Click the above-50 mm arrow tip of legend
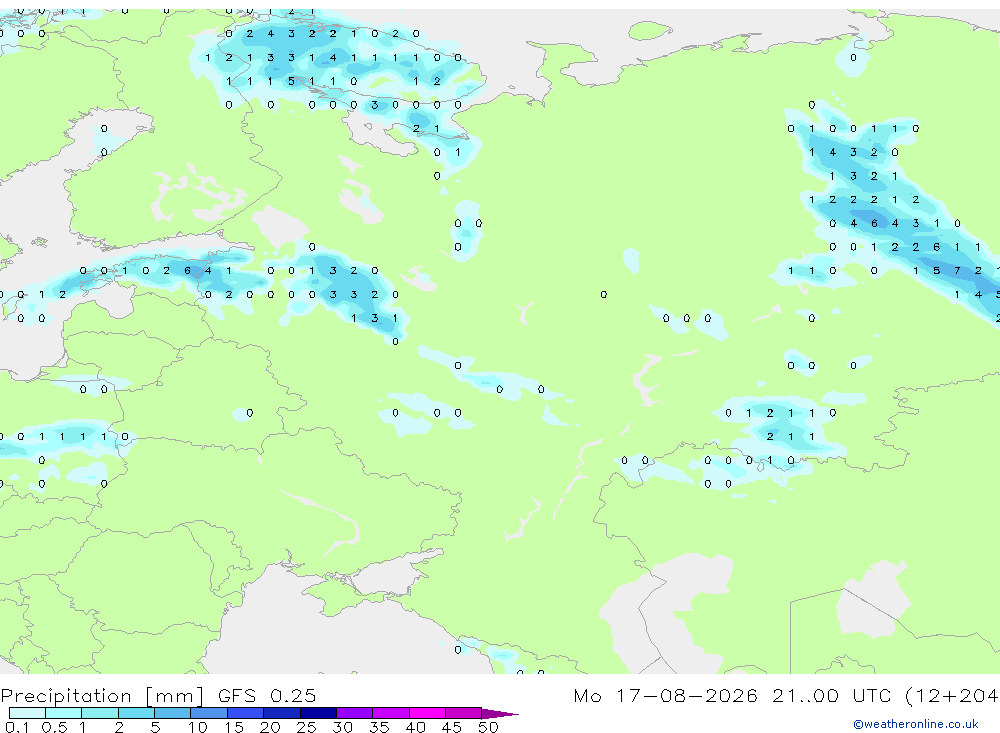 (500, 713)
